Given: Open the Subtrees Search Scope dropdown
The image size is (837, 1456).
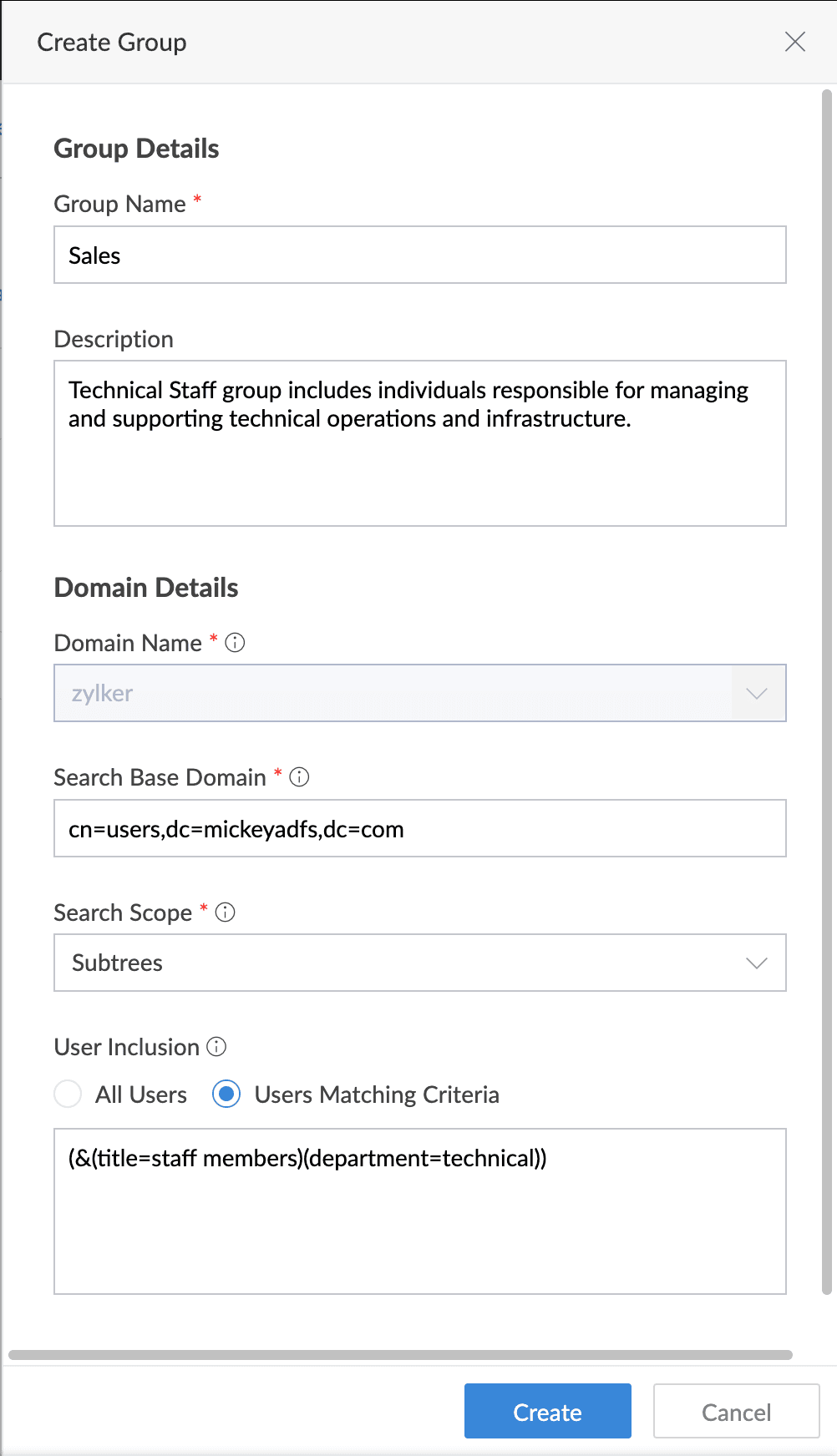Looking at the screenshot, I should (393, 963).
